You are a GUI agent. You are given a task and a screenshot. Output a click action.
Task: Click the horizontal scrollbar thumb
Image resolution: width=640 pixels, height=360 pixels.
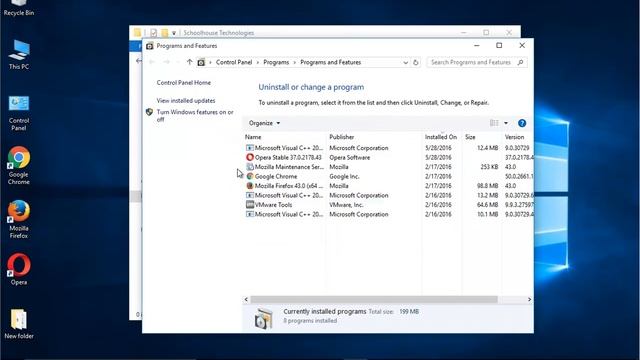pos(374,300)
